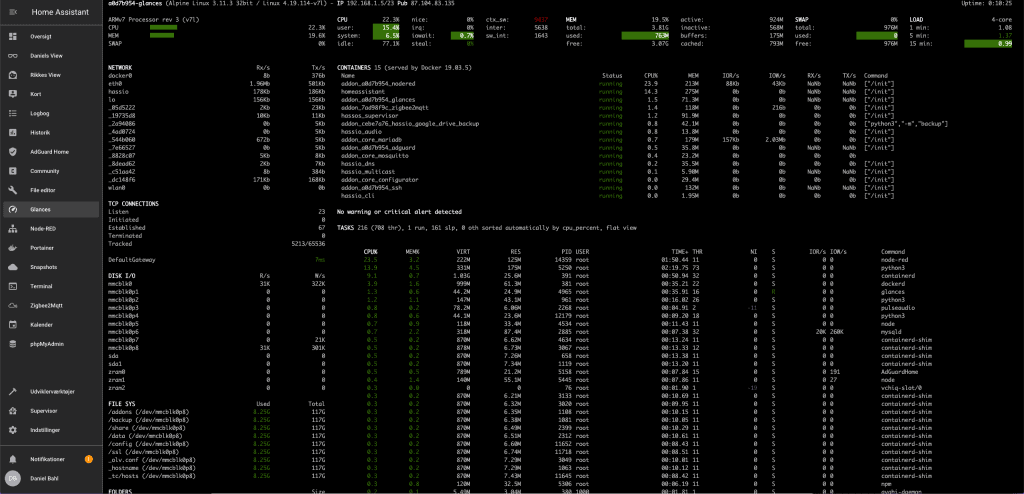Click the No warning or critical alert message
The width and height of the screenshot is (1024, 494).
click(399, 212)
